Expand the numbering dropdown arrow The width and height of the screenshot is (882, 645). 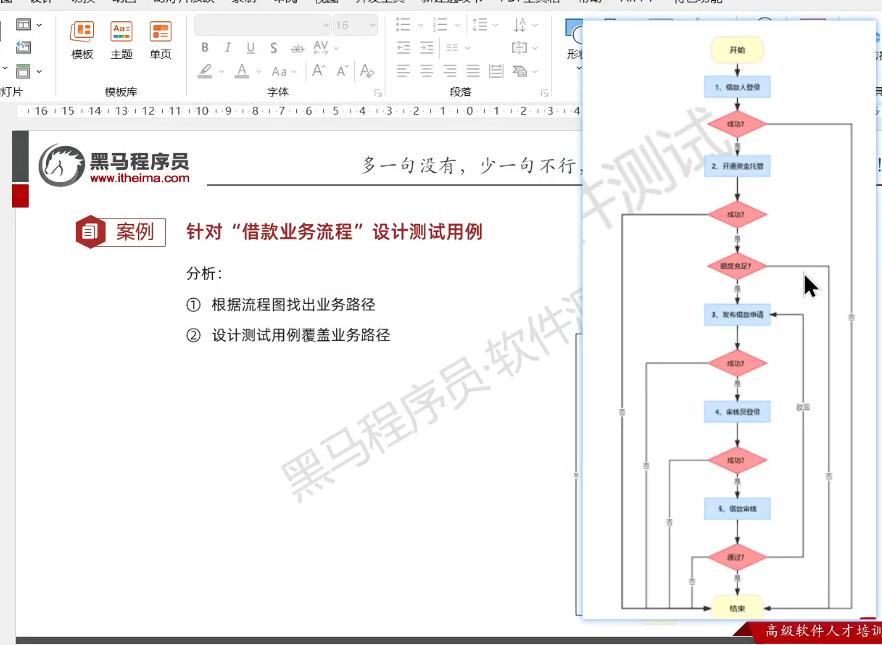pos(457,25)
